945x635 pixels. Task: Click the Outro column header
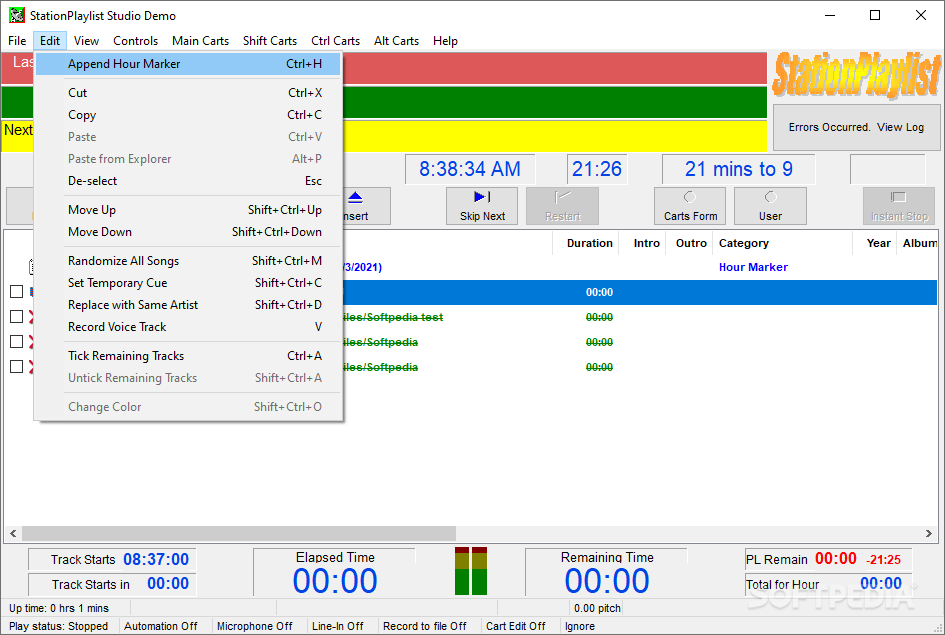coord(690,243)
